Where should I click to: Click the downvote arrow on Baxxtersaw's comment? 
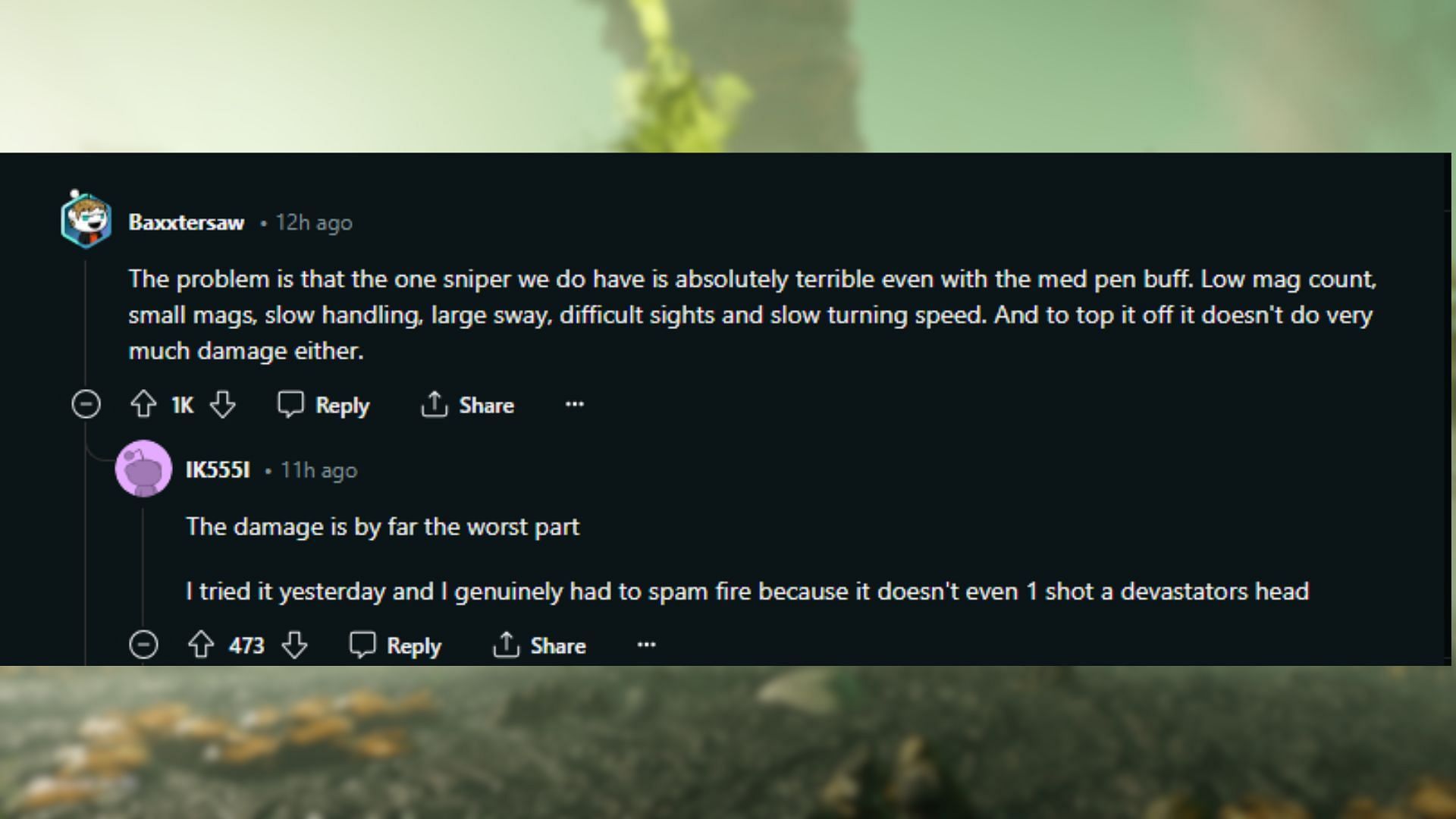[x=222, y=405]
